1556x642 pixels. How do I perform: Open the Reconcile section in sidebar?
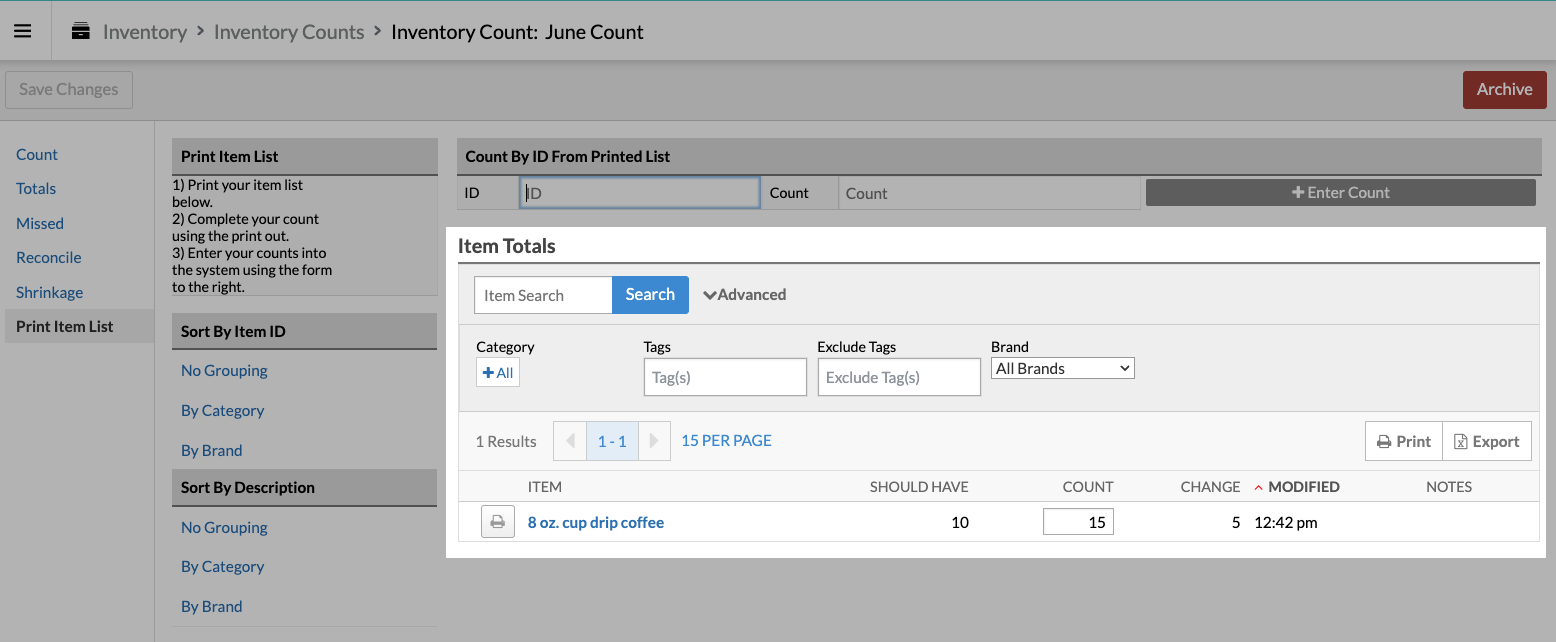click(49, 257)
